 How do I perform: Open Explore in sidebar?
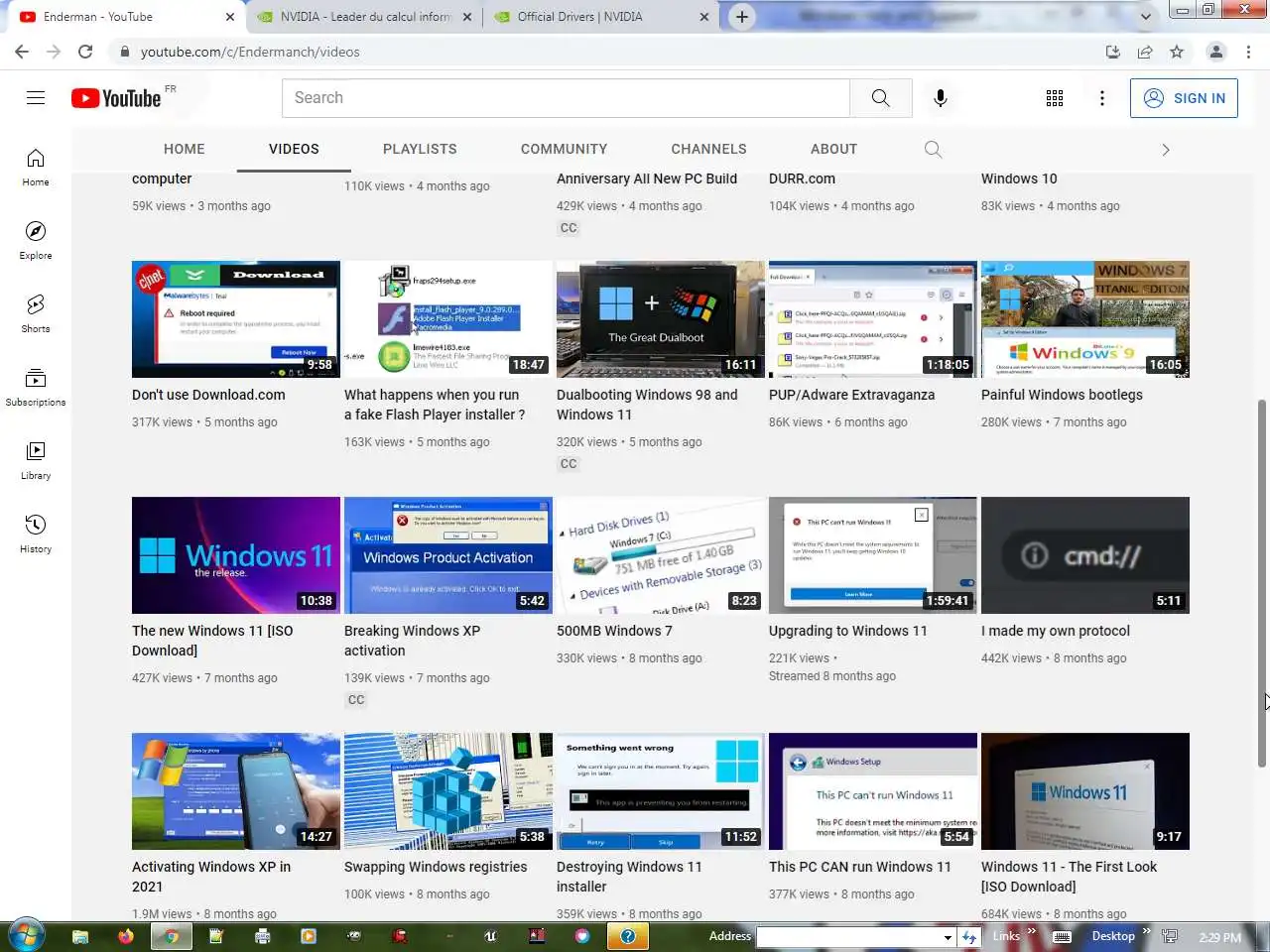point(36,241)
